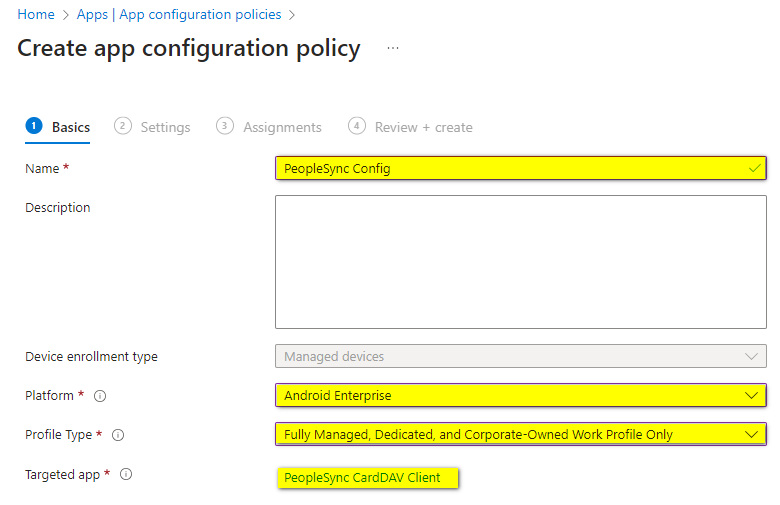The image size is (780, 505).
Task: Click the green validation checkmark in Name
Action: click(x=754, y=168)
